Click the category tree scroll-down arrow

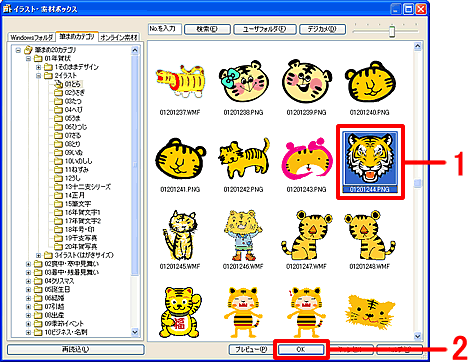pos(135,332)
